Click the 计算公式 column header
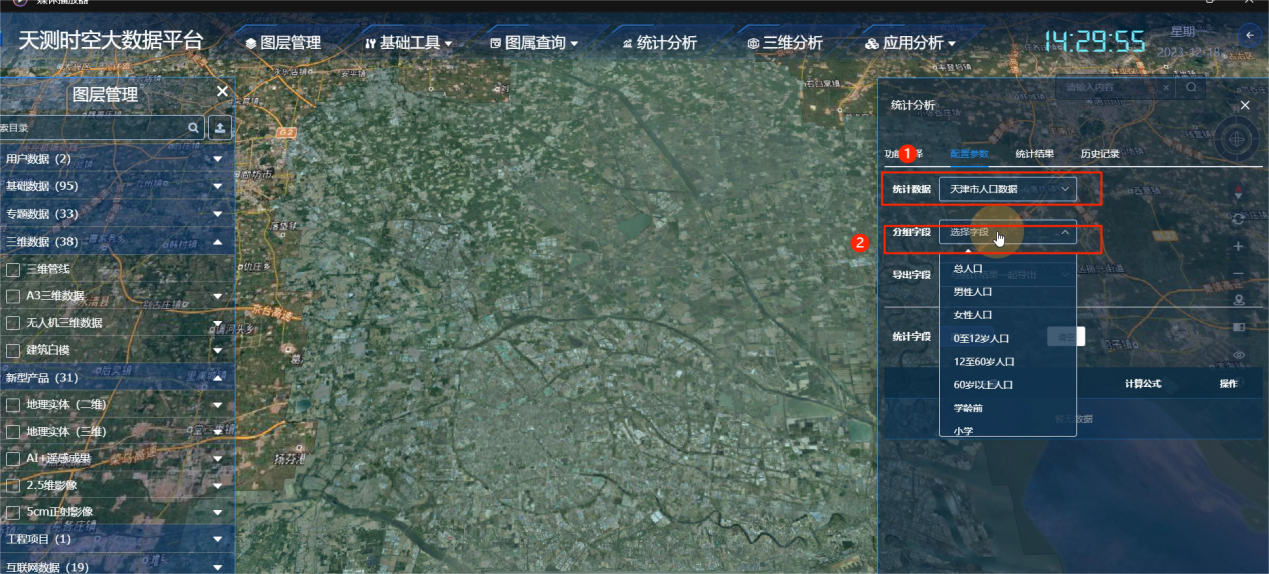1269x574 pixels. pos(1143,383)
